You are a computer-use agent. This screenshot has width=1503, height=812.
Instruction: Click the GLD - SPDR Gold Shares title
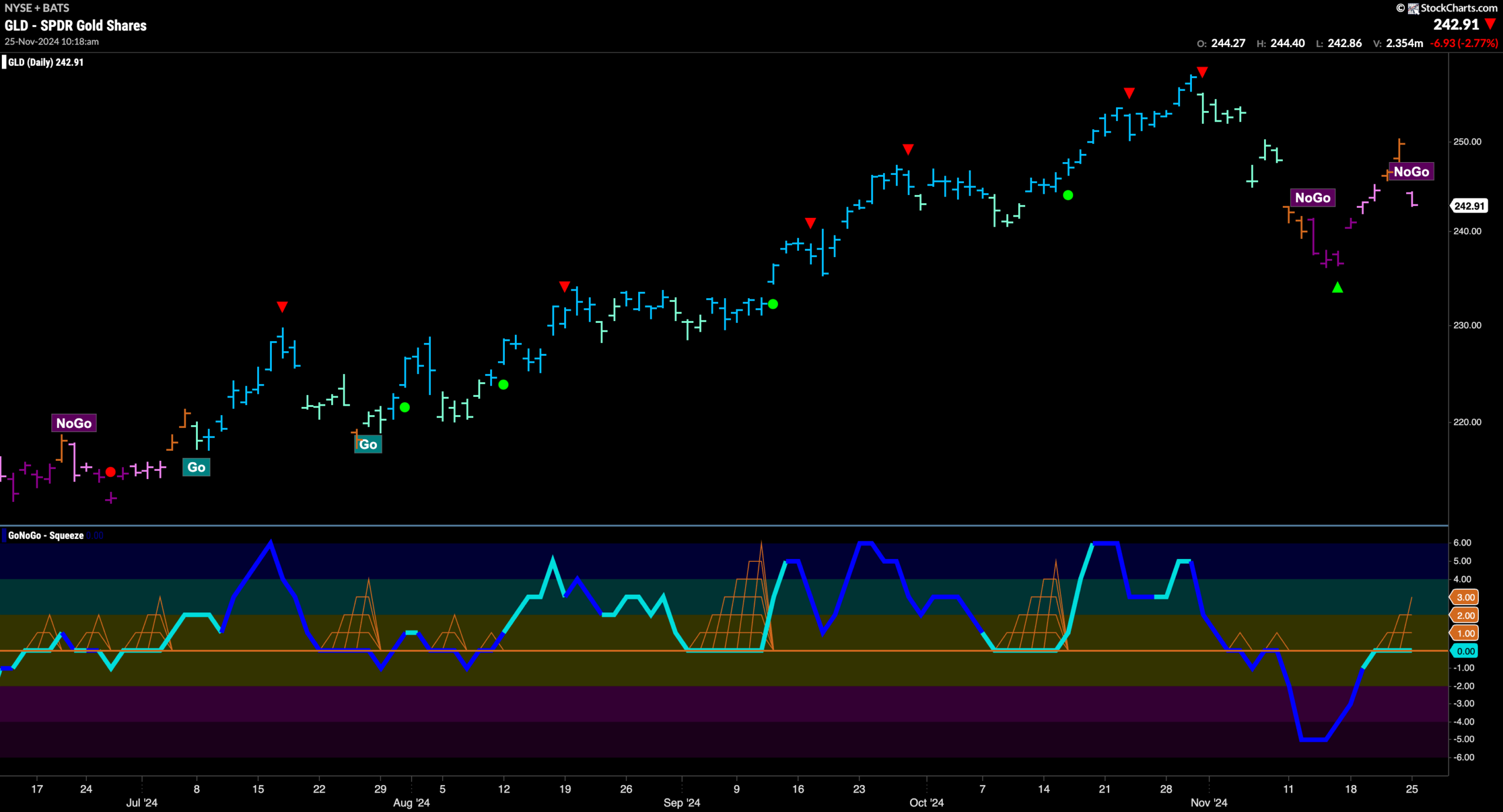76,25
